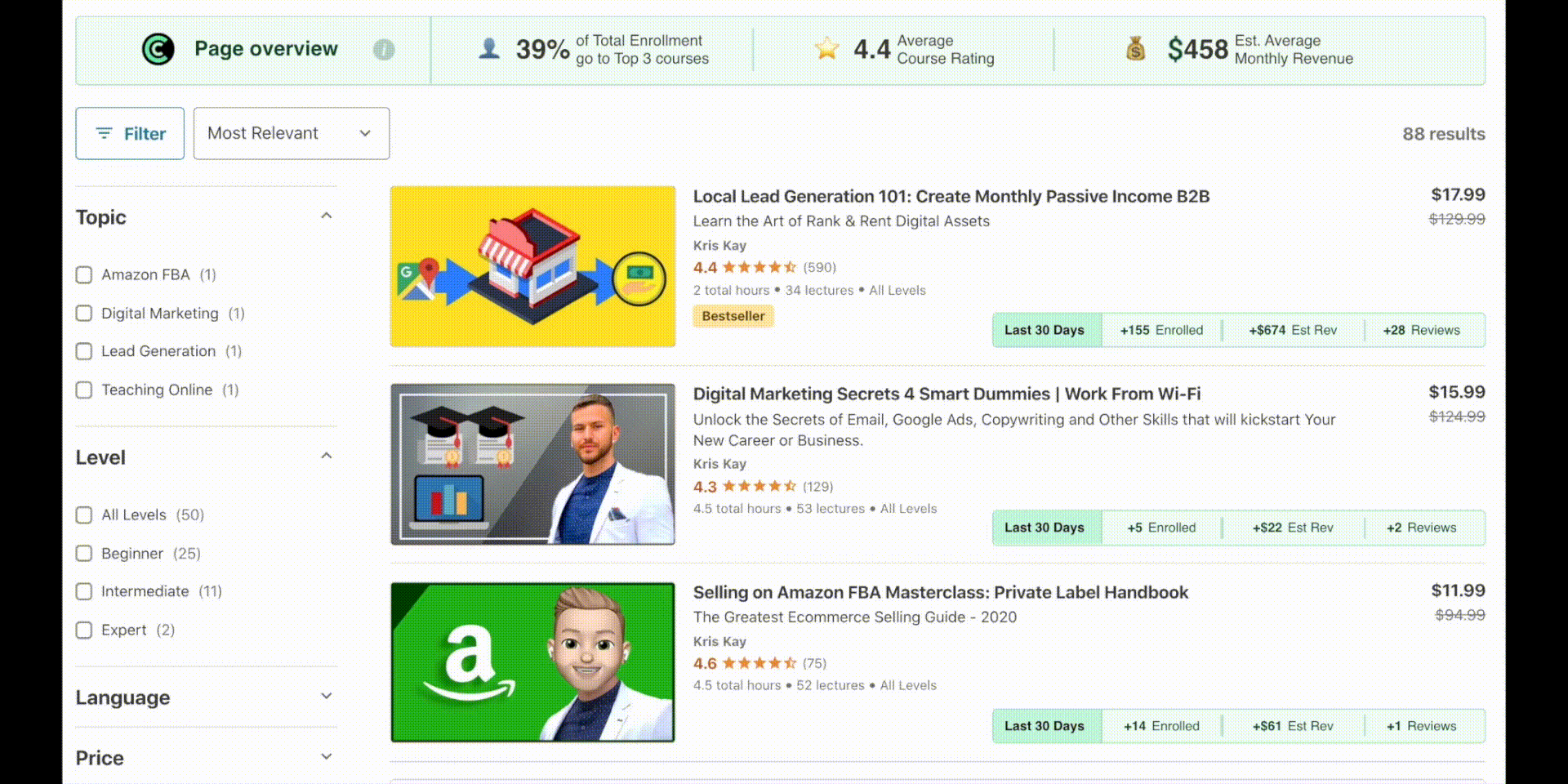Open the Digital Marketing Secrets course title link

(947, 394)
